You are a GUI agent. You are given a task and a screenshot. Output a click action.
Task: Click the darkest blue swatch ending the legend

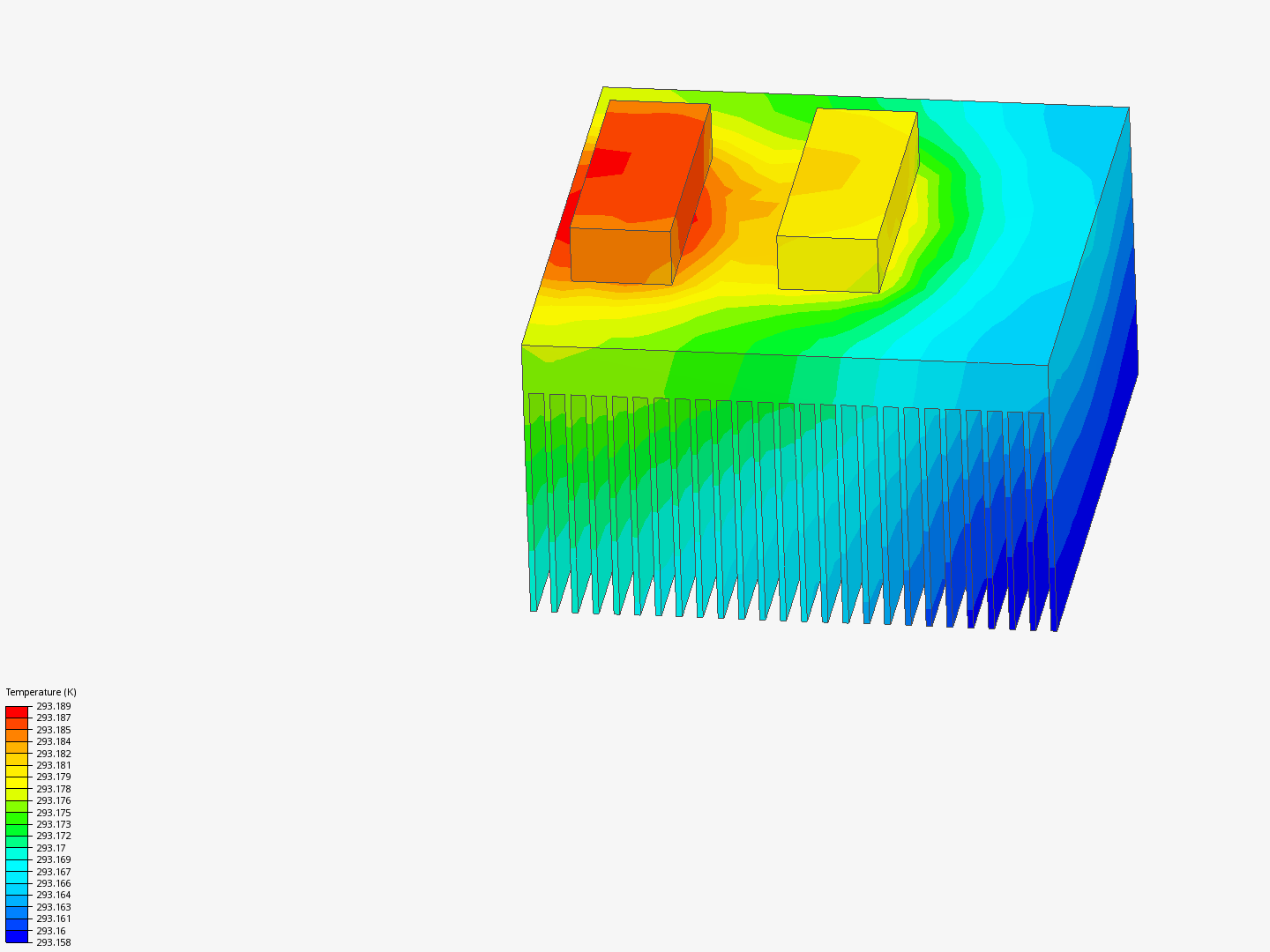click(x=17, y=936)
